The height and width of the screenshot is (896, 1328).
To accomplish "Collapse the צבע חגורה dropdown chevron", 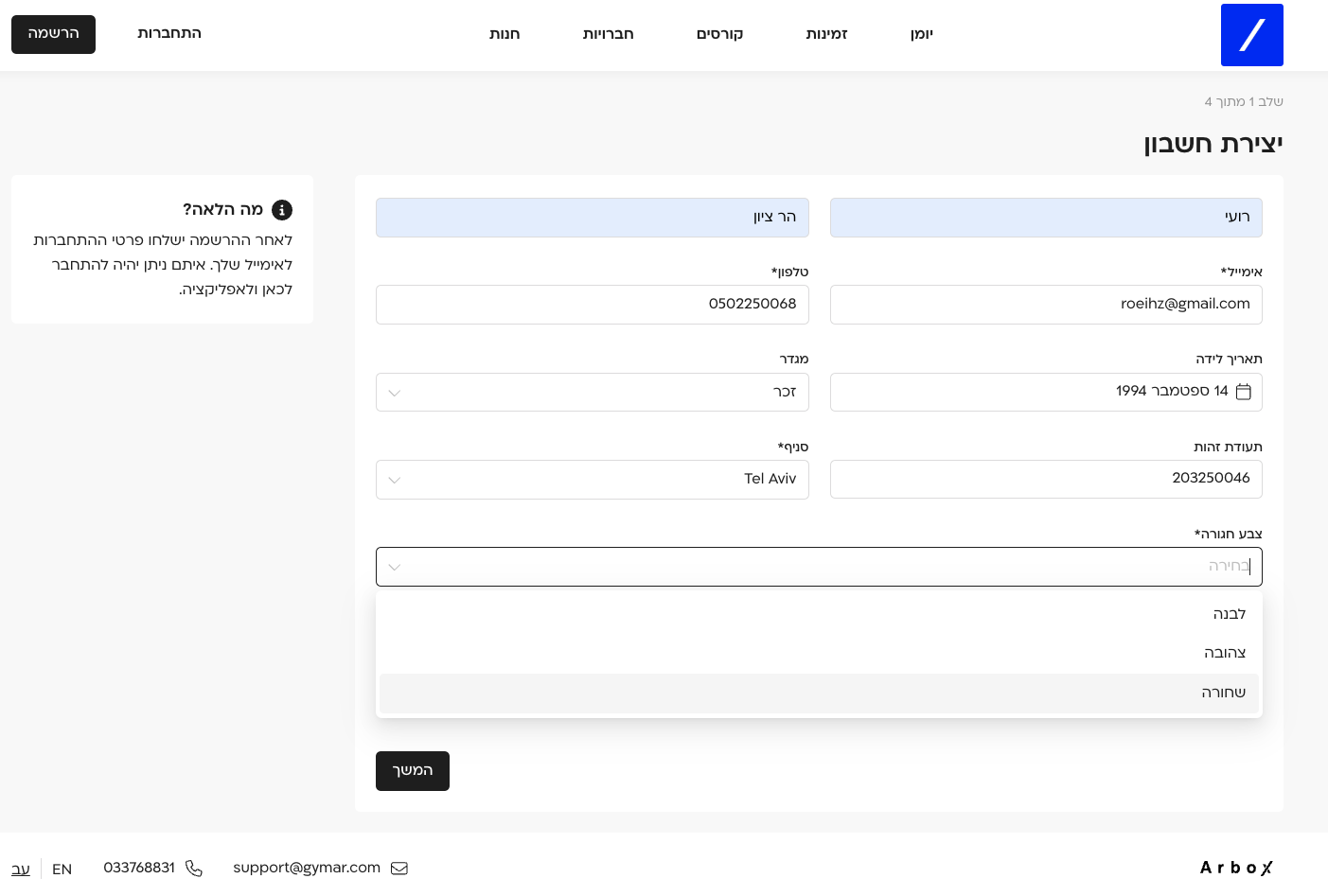I will click(x=395, y=568).
